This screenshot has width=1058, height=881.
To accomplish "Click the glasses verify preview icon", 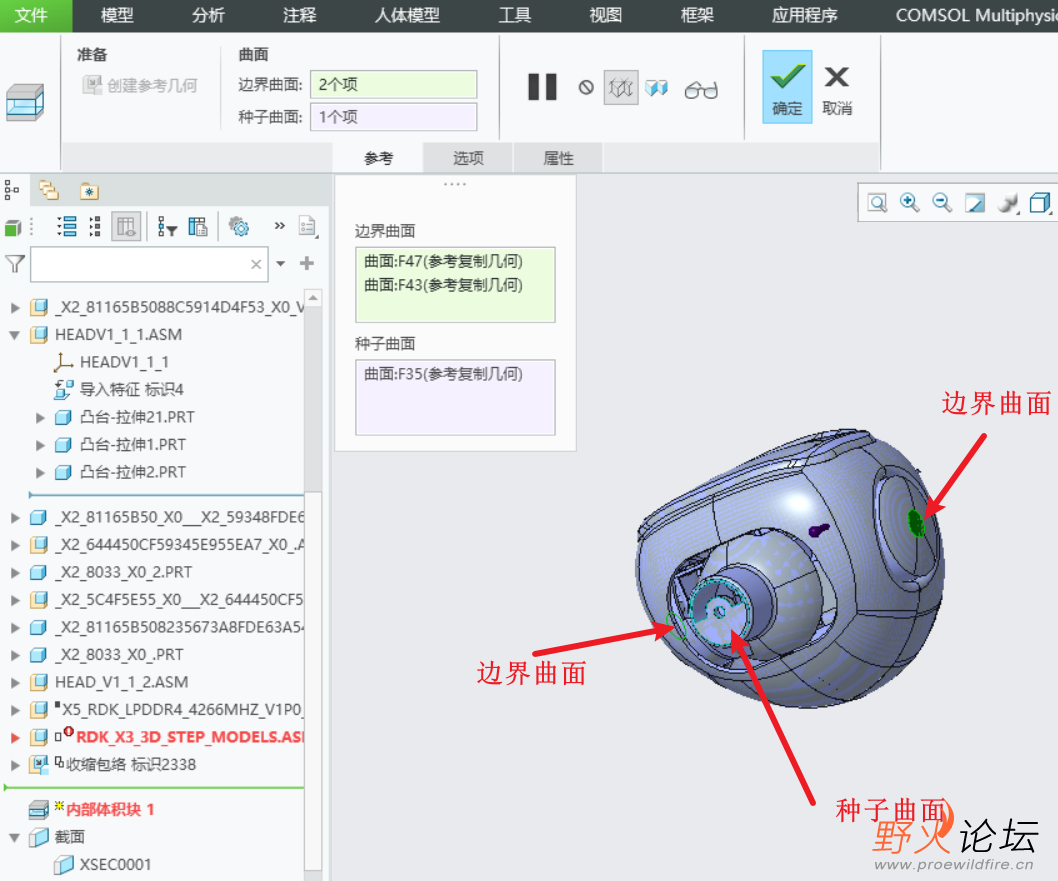I will pos(700,89).
